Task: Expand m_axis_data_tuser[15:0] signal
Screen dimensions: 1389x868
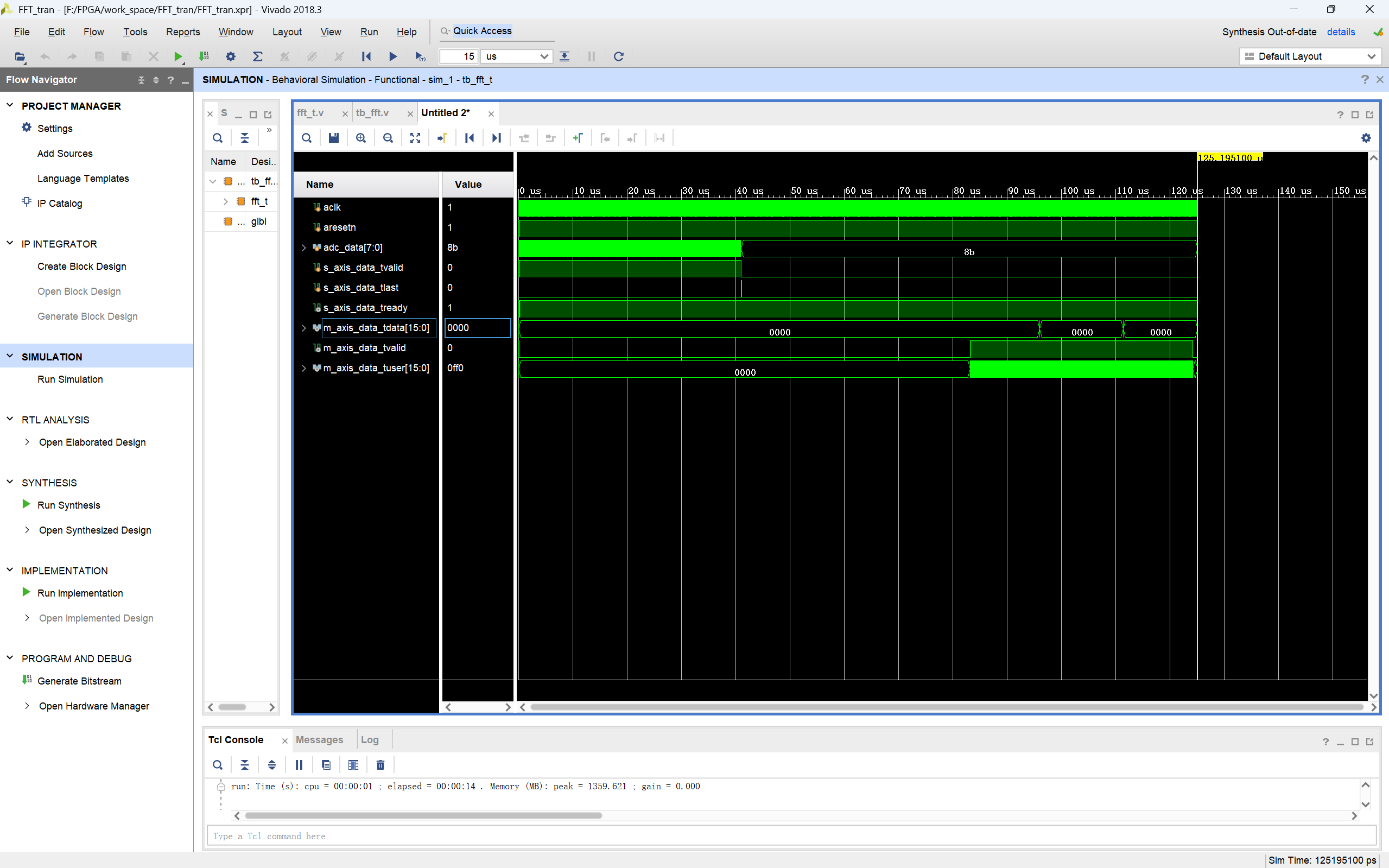Action: point(303,368)
